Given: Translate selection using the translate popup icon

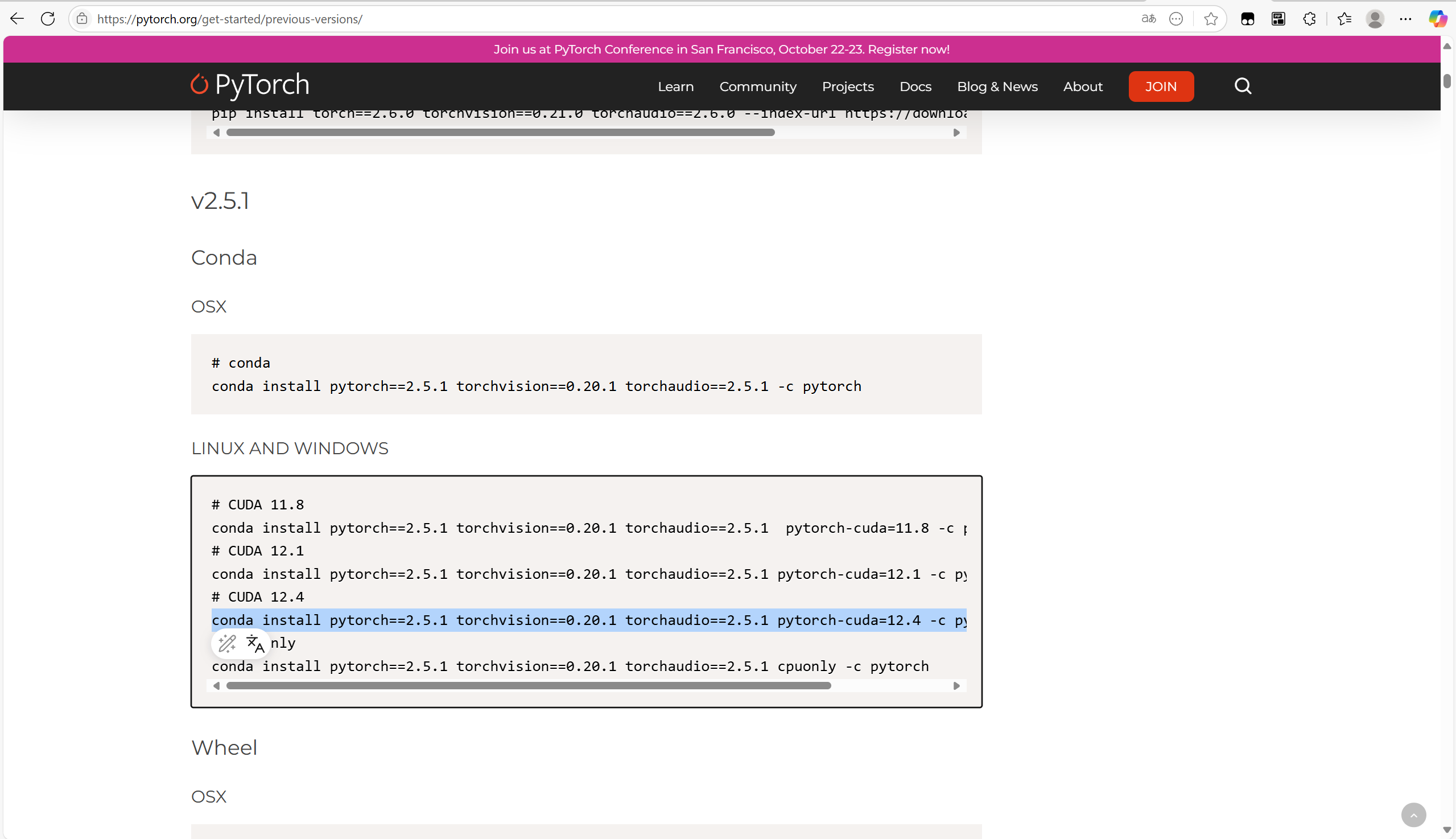Looking at the screenshot, I should pos(255,643).
